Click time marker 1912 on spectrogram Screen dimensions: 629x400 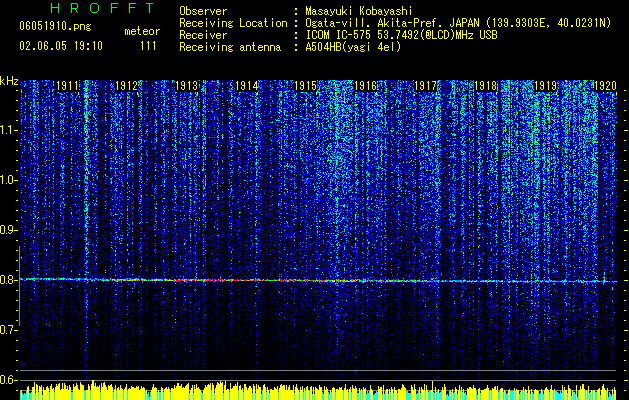click(x=127, y=86)
